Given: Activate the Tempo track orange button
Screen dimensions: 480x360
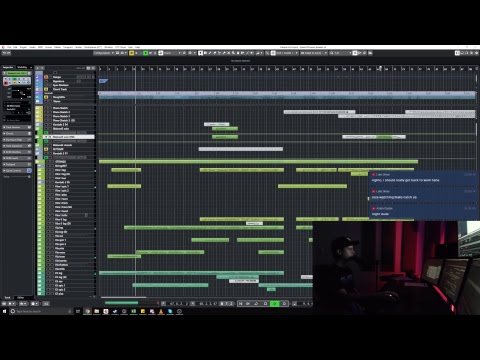Looking at the screenshot, I should click(46, 77).
